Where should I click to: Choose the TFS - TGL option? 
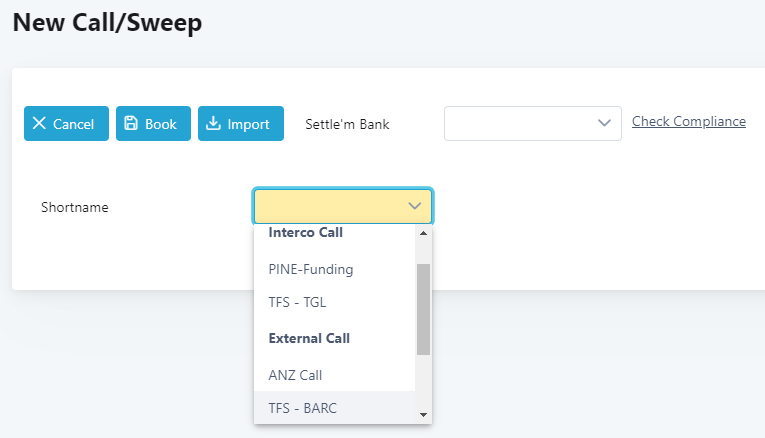click(x=298, y=302)
